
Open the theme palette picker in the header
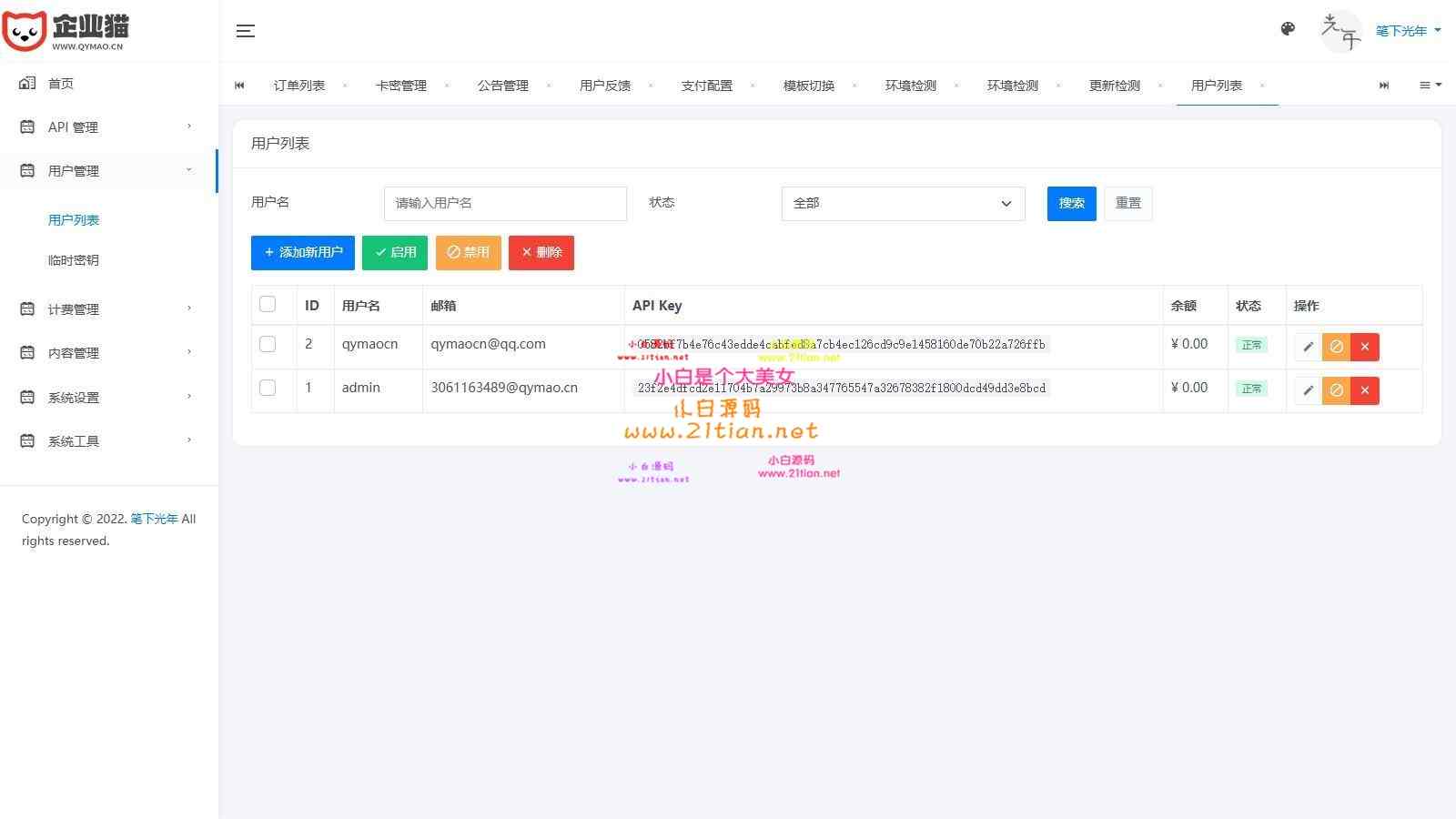[x=1288, y=28]
